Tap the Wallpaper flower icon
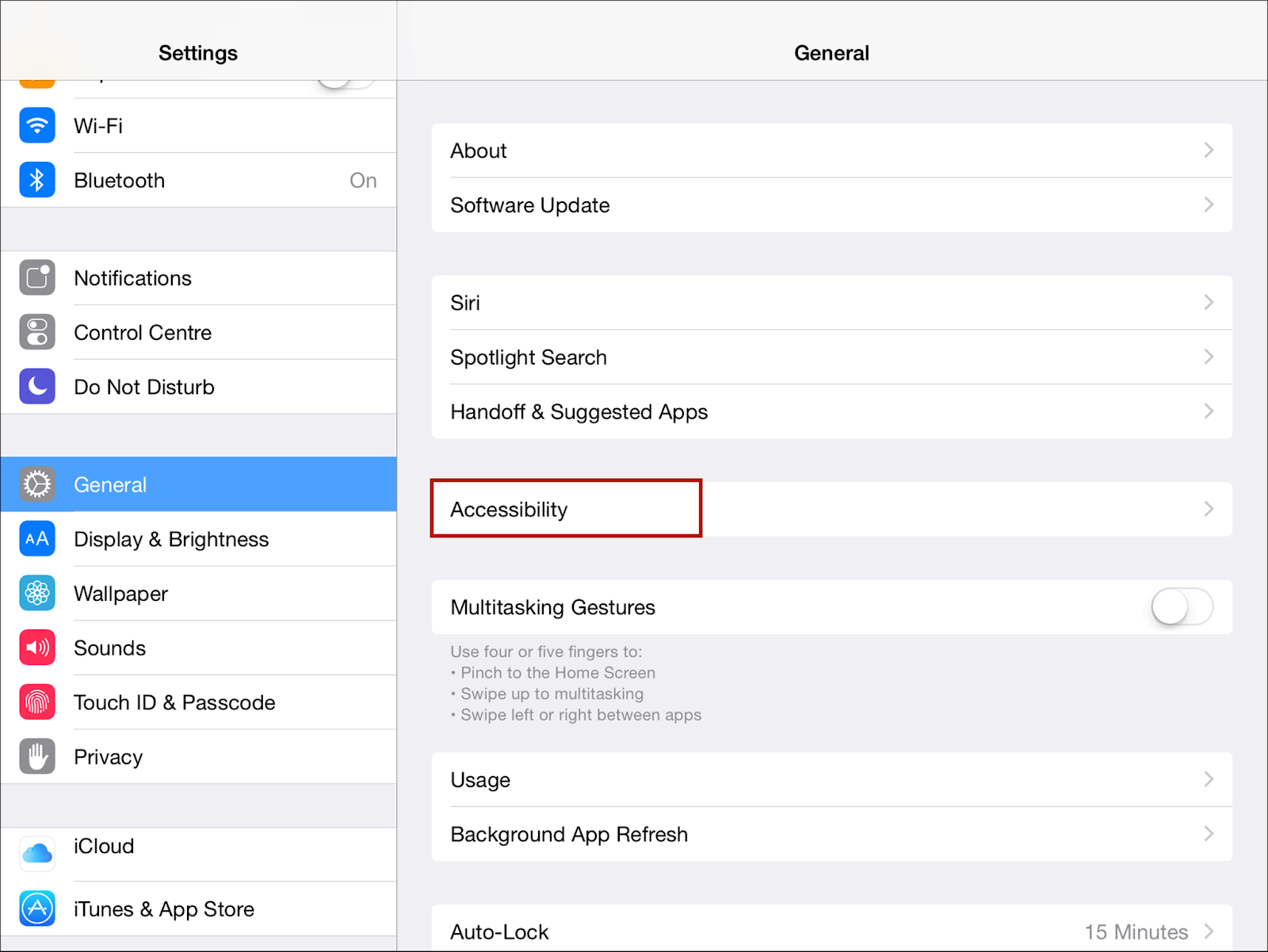The height and width of the screenshot is (952, 1268). coord(37,593)
